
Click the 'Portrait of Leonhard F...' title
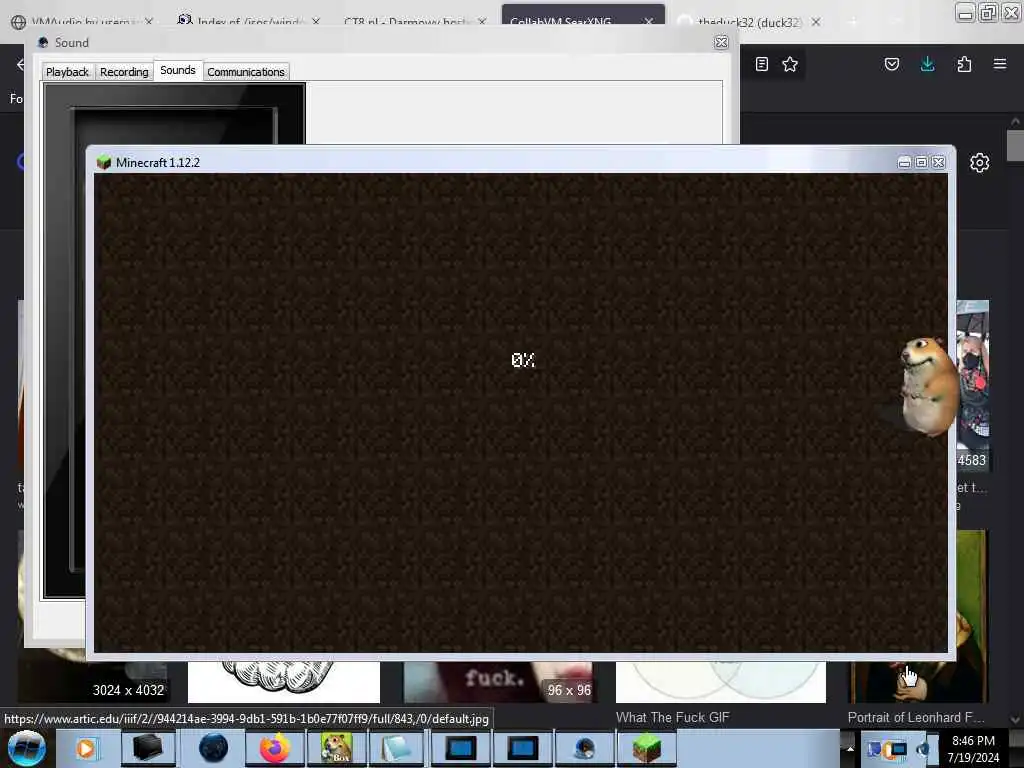click(x=916, y=717)
